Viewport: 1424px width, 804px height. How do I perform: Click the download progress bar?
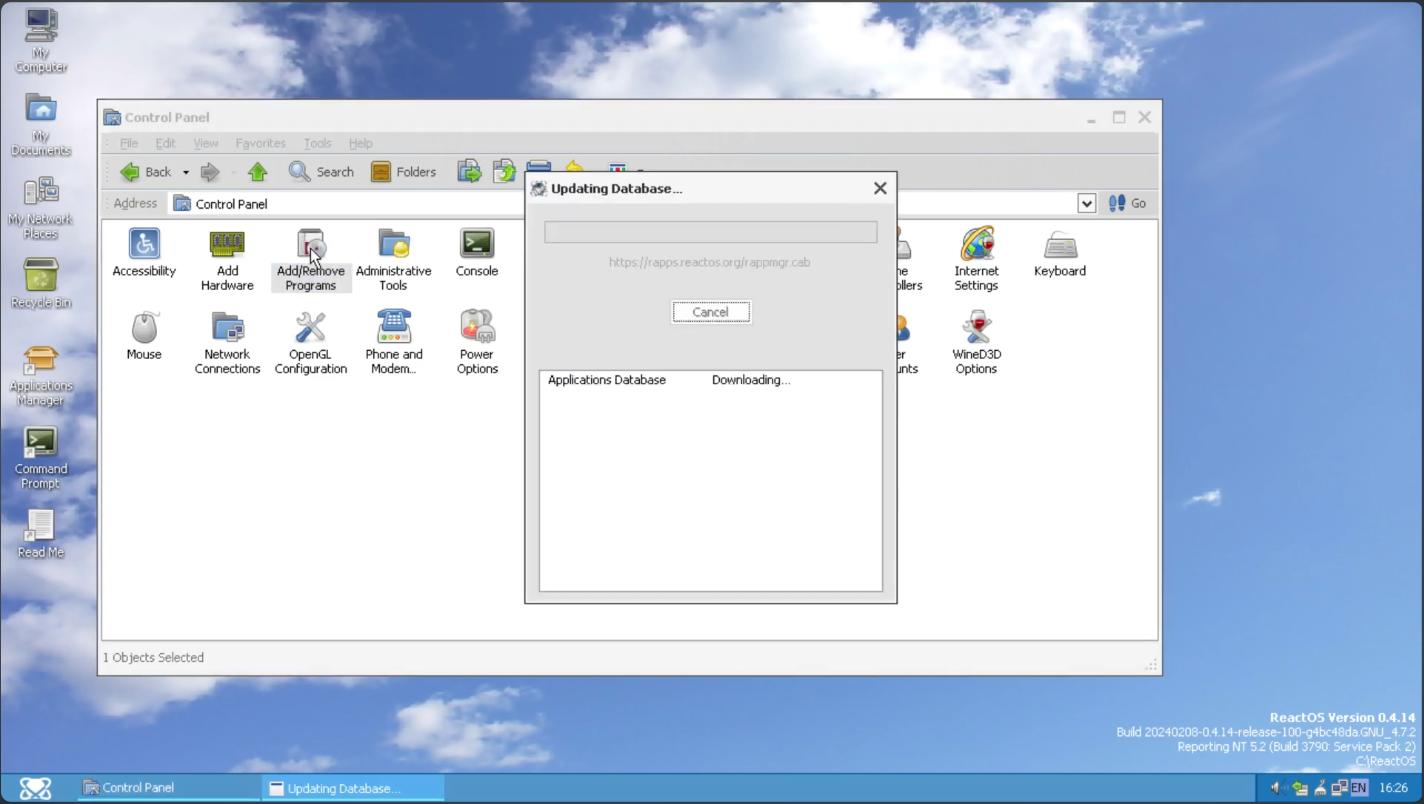711,232
